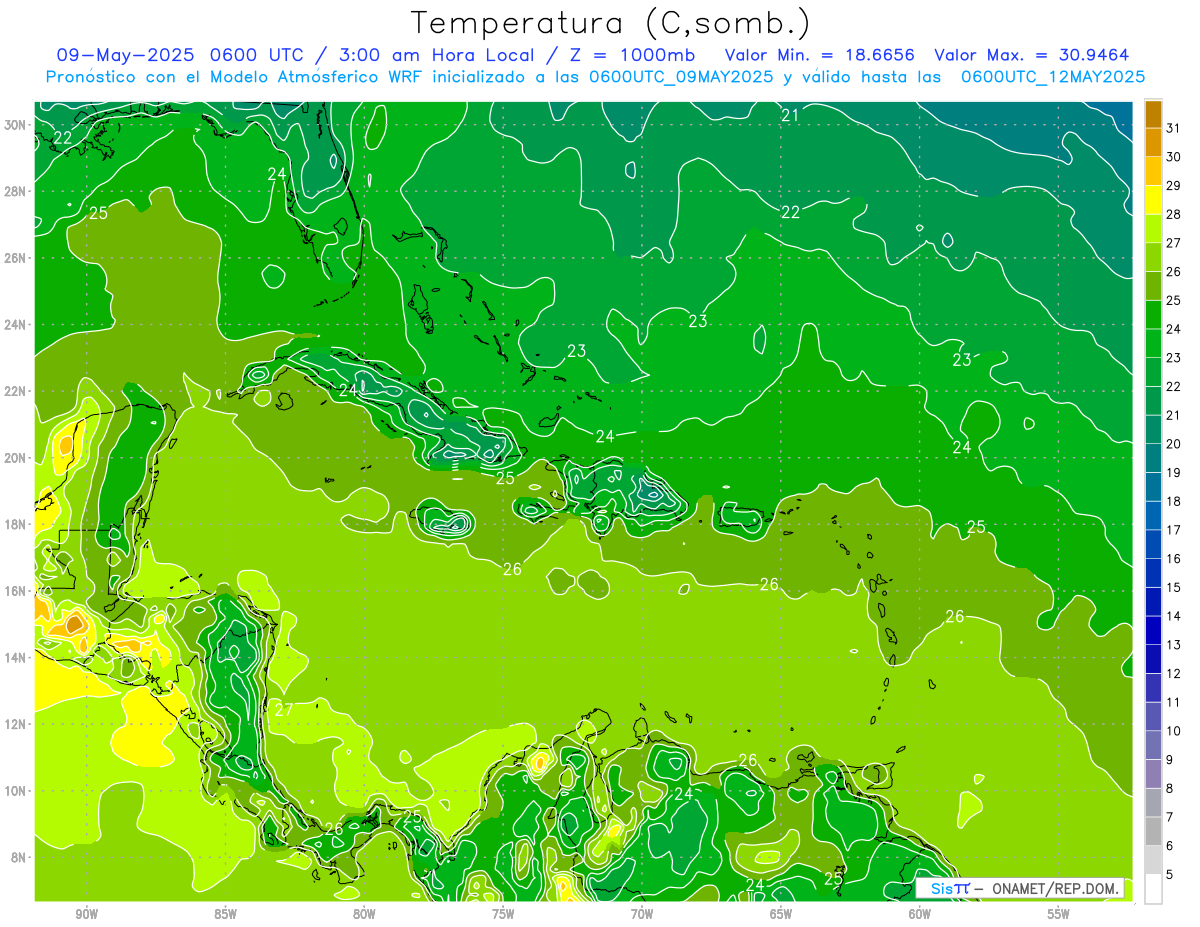Click the 70W longitude axis label
Screen dimensions: 1200x927
point(642,915)
